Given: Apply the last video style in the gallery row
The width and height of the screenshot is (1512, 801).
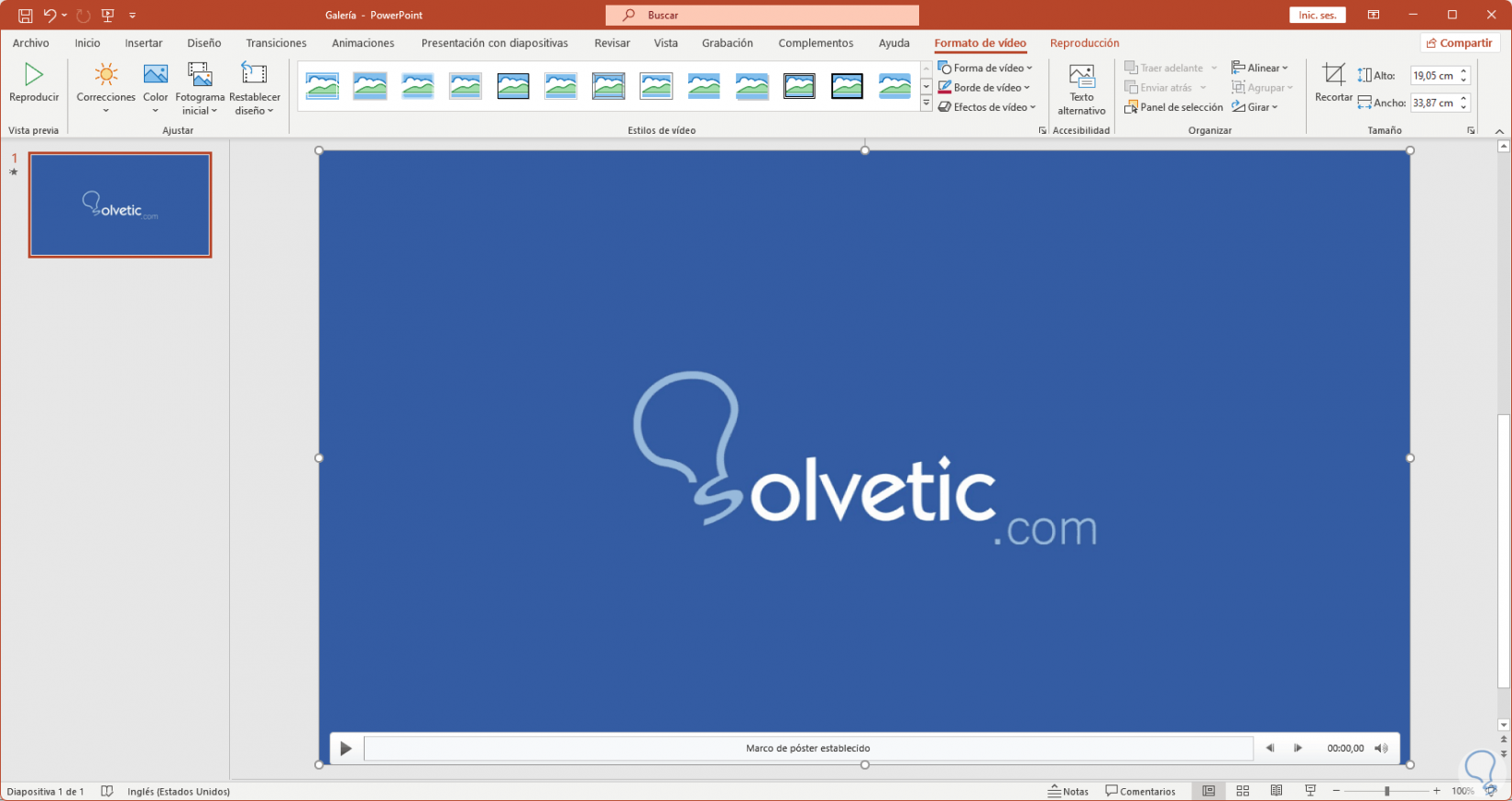Looking at the screenshot, I should [x=894, y=86].
